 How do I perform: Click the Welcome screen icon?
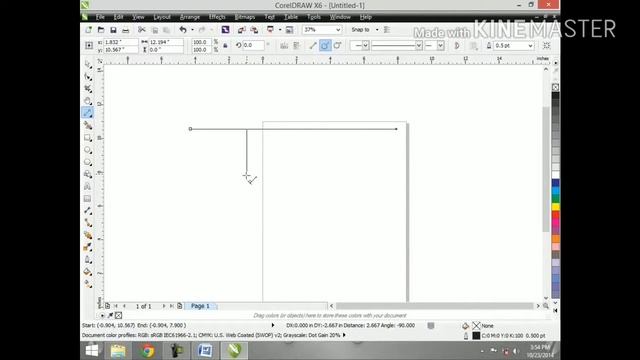pos(289,30)
